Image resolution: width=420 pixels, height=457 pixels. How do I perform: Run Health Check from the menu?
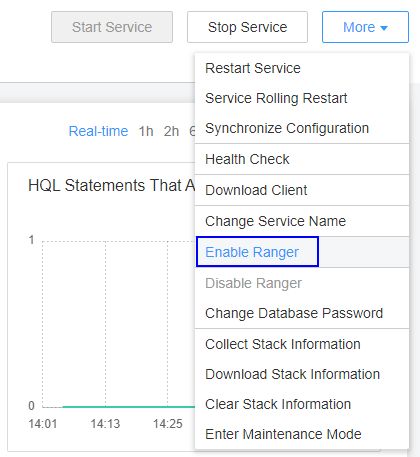point(302,159)
